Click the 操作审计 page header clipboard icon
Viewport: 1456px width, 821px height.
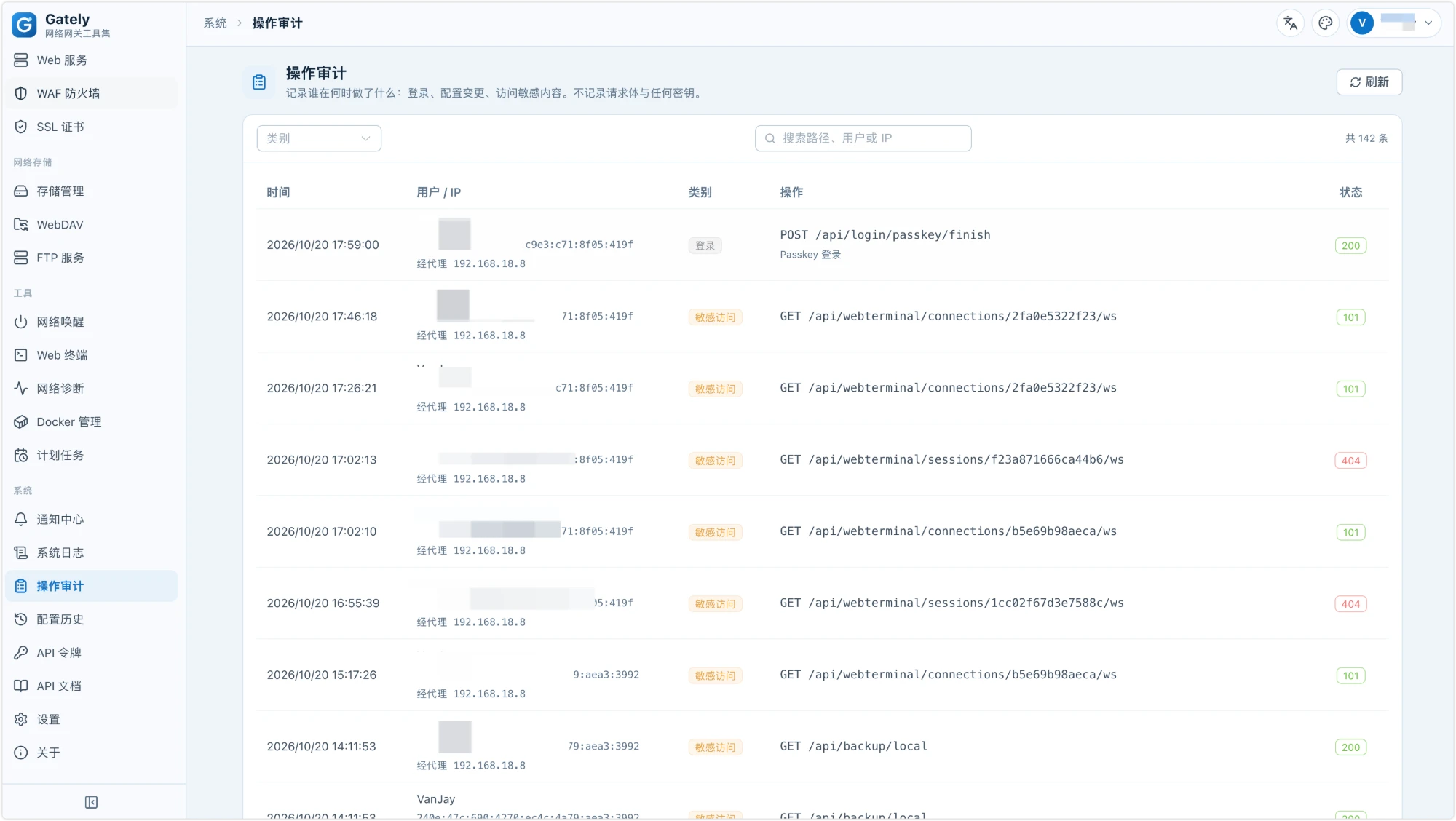coord(259,82)
